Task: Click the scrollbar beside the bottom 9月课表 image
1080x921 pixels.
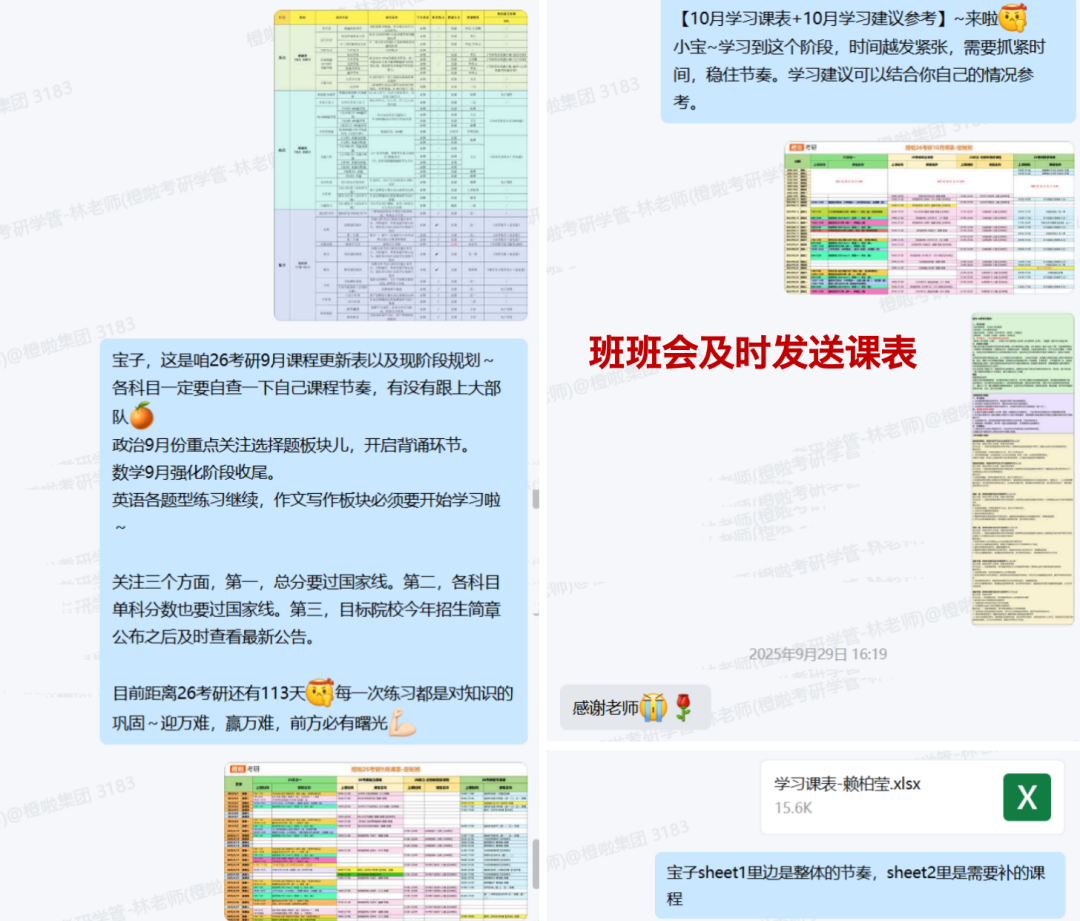Action: click(x=536, y=864)
